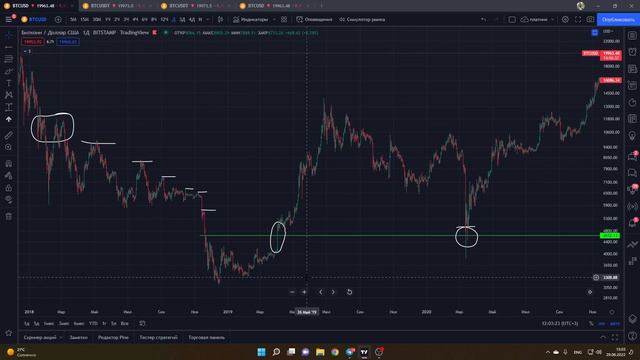
Task: Select the YTD date range
Action: tap(93, 323)
